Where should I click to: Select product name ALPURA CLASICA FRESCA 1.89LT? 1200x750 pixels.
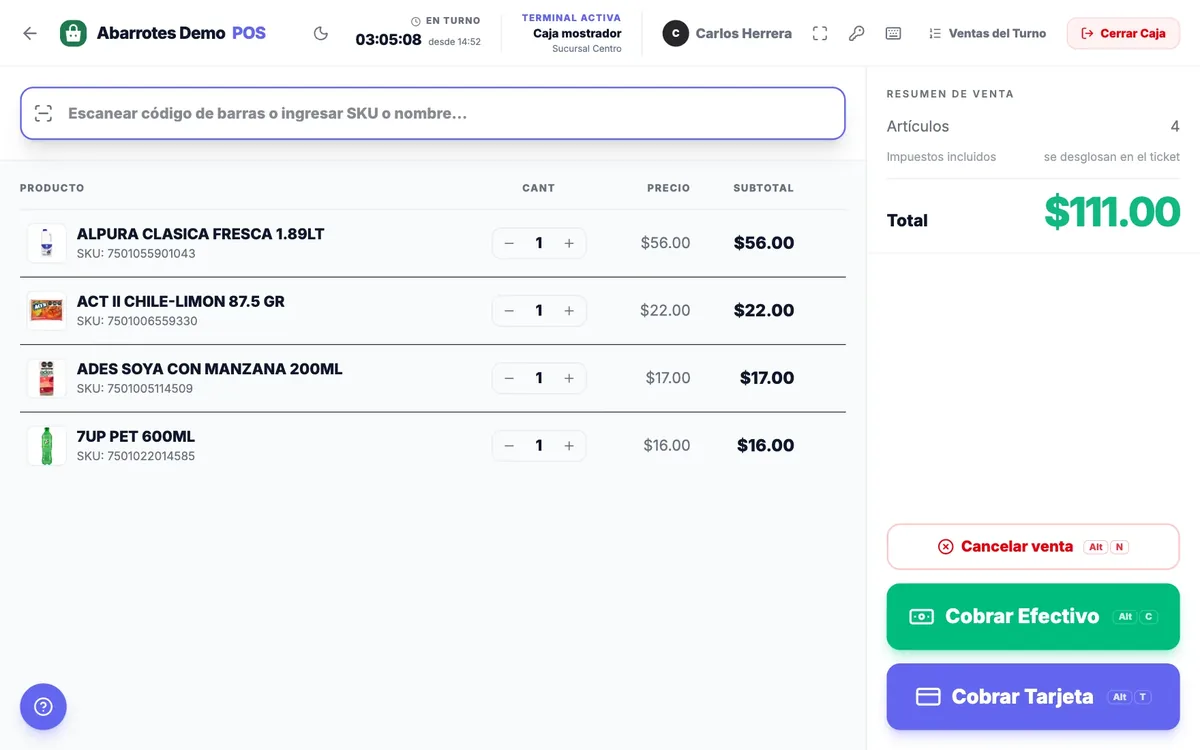pos(200,234)
